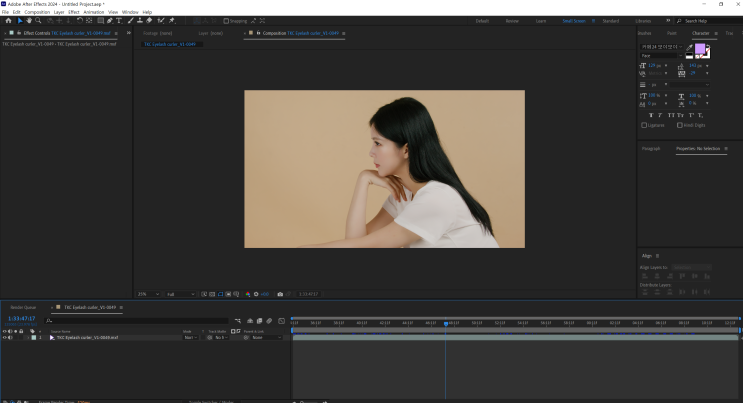
Task: Click the Home icon in toolbar
Action: point(8,20)
